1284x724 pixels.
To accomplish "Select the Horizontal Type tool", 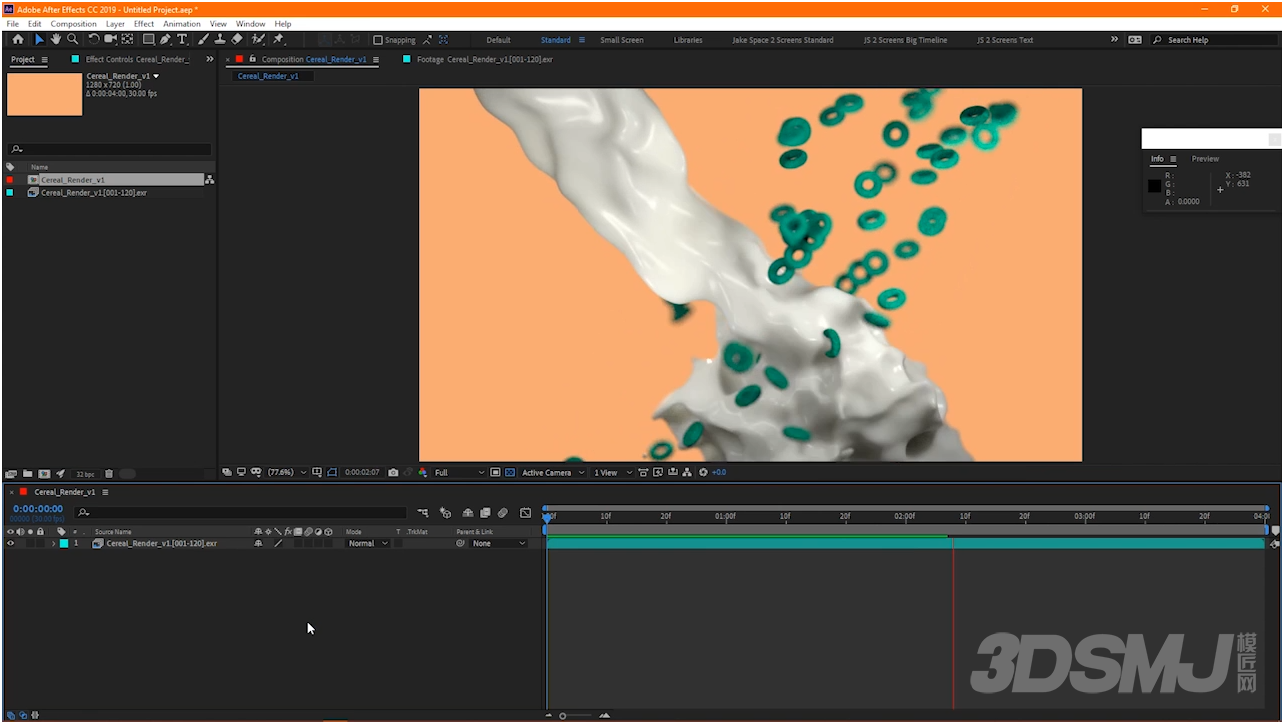I will [x=182, y=40].
